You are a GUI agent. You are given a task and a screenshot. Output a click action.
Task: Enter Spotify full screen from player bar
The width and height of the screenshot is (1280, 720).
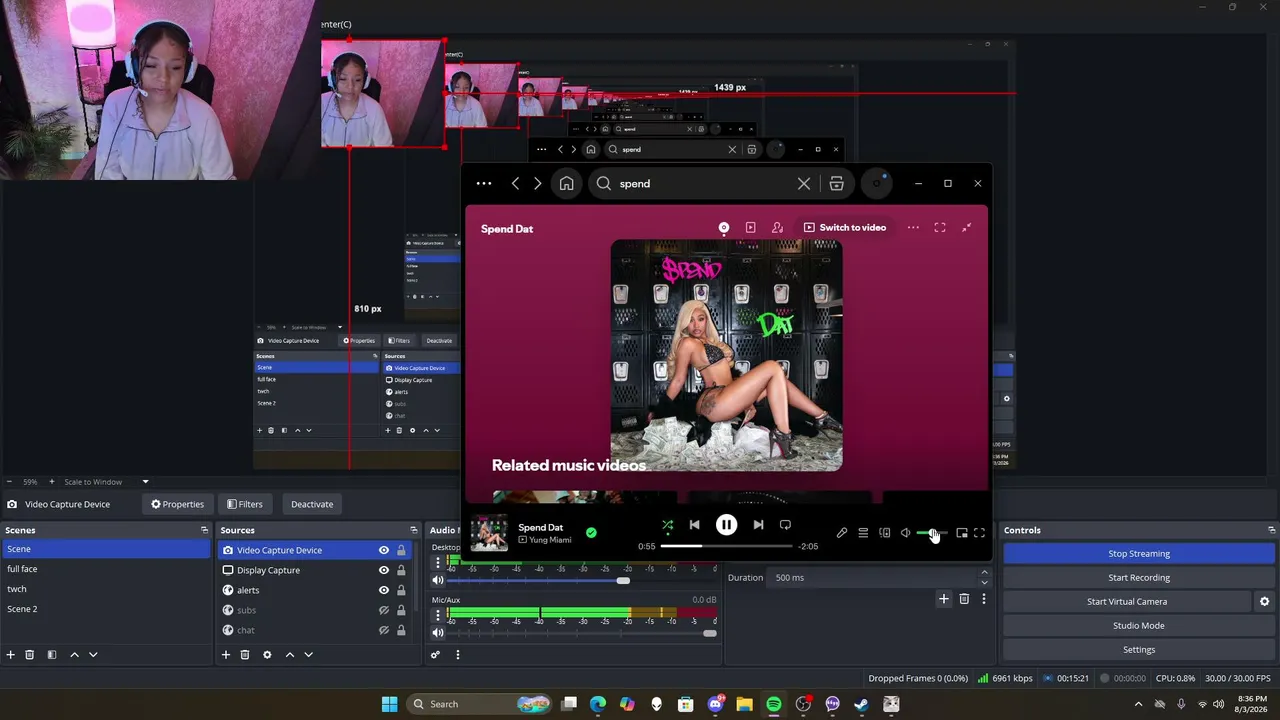coord(980,533)
